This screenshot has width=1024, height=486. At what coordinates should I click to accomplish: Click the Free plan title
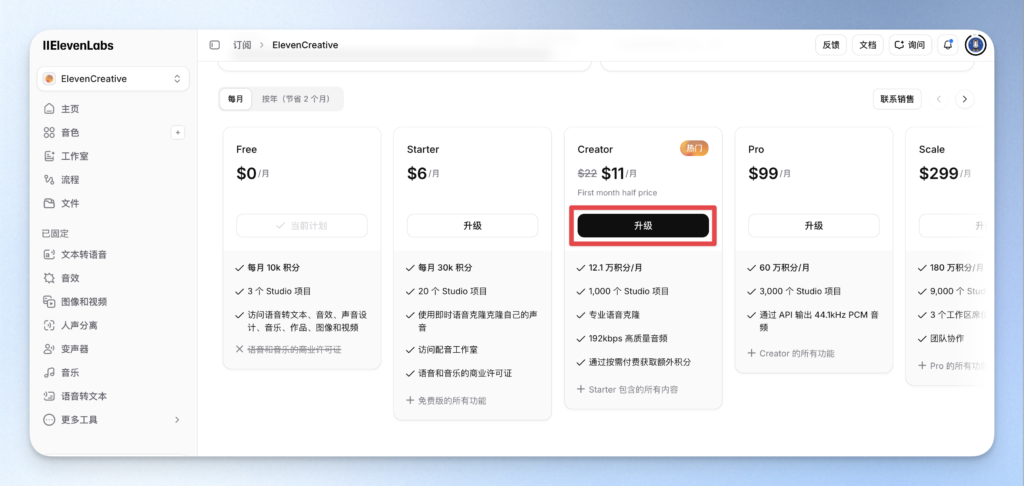tap(247, 150)
